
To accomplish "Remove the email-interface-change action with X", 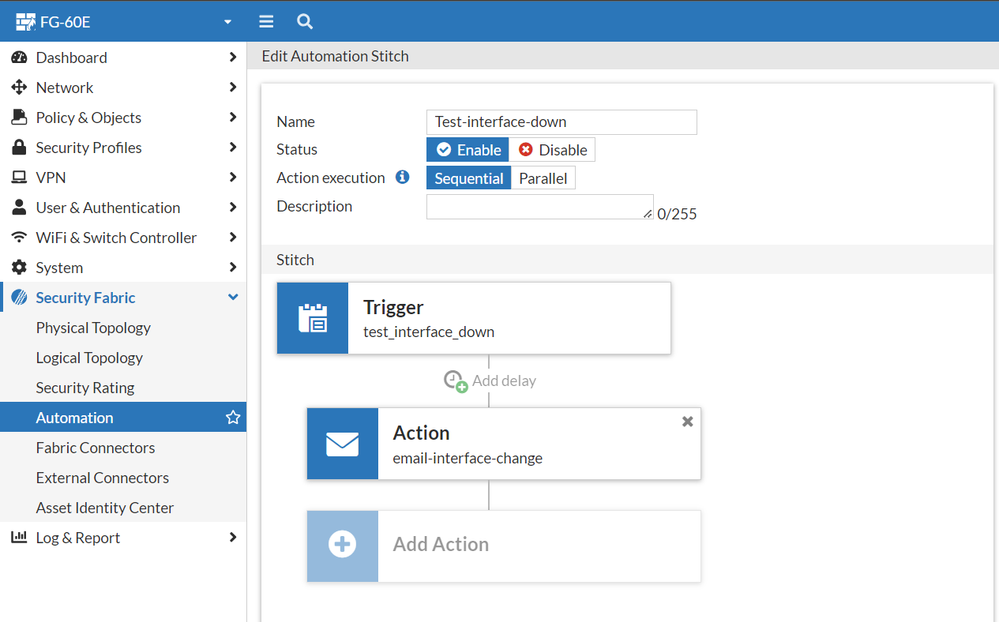I will (687, 422).
